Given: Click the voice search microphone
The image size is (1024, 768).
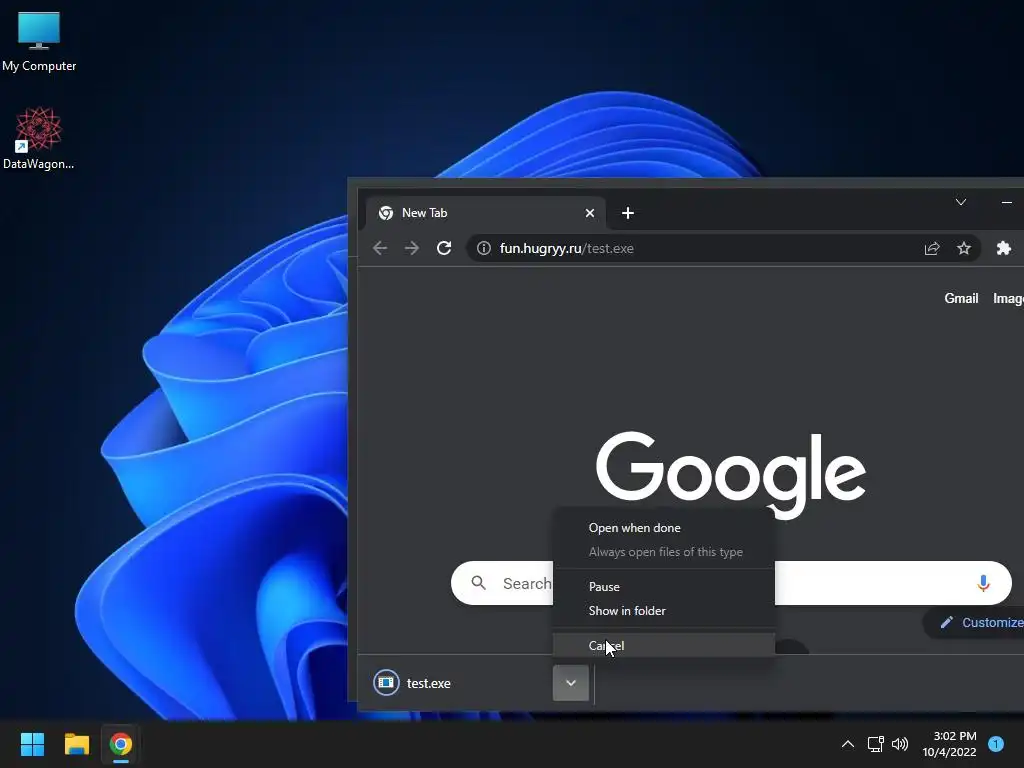Looking at the screenshot, I should (984, 583).
